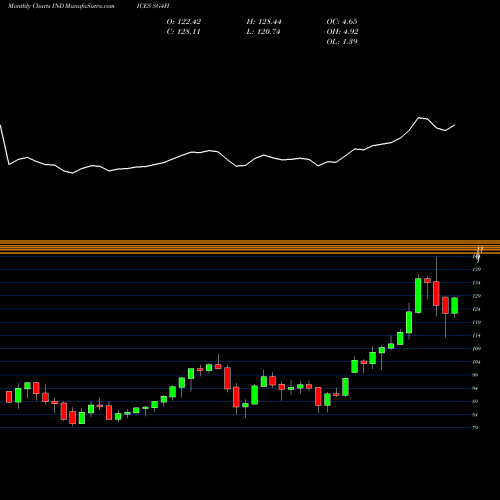This screenshot has width=500, height=500.
Task: Click the 'Monthly Charts IND MunafaSutra.com' title text
Action: (x=61, y=6)
